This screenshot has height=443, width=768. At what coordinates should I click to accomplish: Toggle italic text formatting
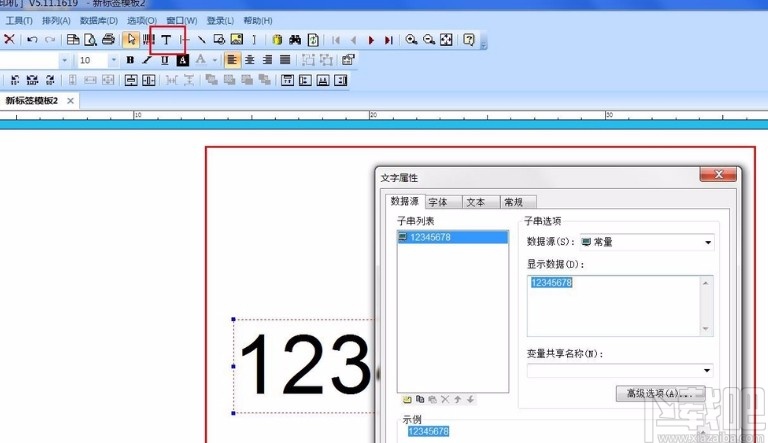[x=147, y=60]
